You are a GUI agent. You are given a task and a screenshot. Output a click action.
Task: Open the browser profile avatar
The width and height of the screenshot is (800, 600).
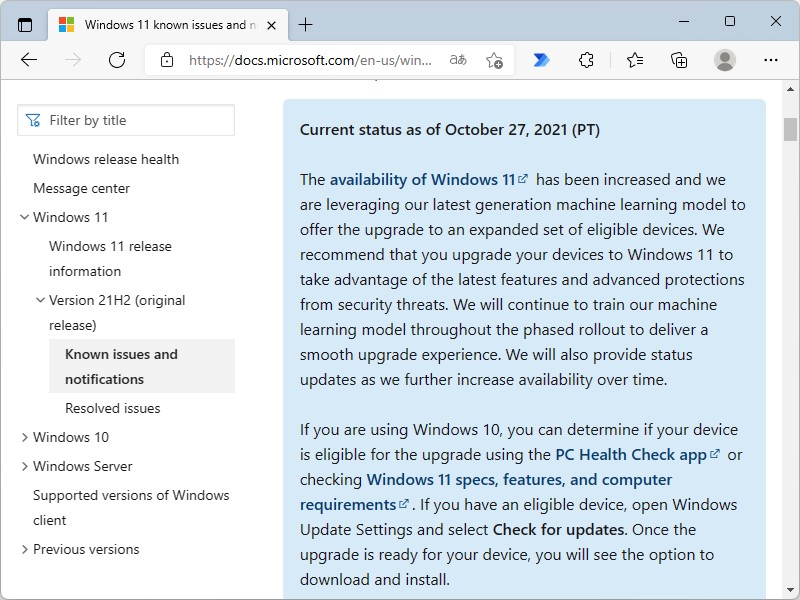(723, 60)
